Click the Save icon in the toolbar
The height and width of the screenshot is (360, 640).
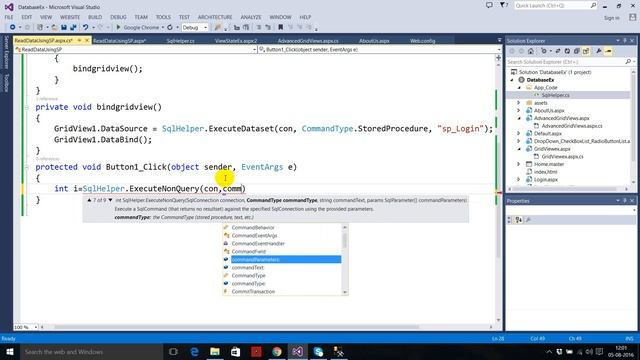[x=64, y=27]
